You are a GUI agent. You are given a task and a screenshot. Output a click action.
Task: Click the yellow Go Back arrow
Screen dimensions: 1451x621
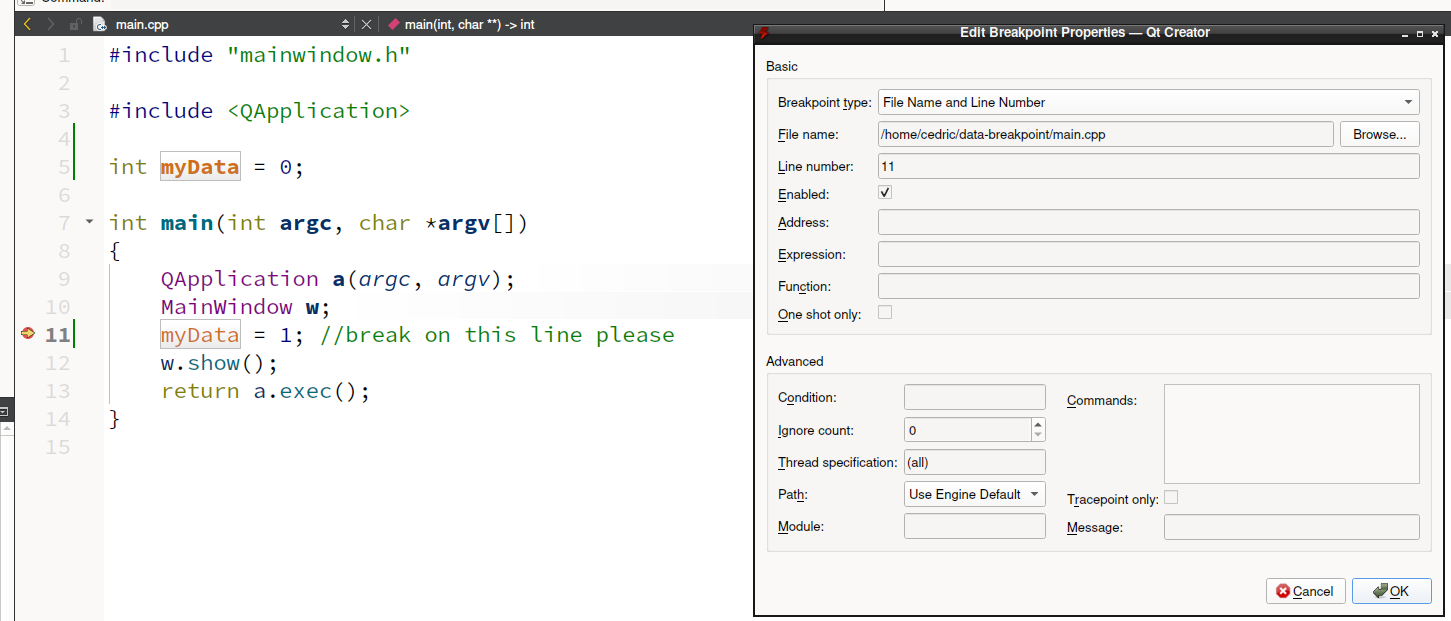click(27, 24)
